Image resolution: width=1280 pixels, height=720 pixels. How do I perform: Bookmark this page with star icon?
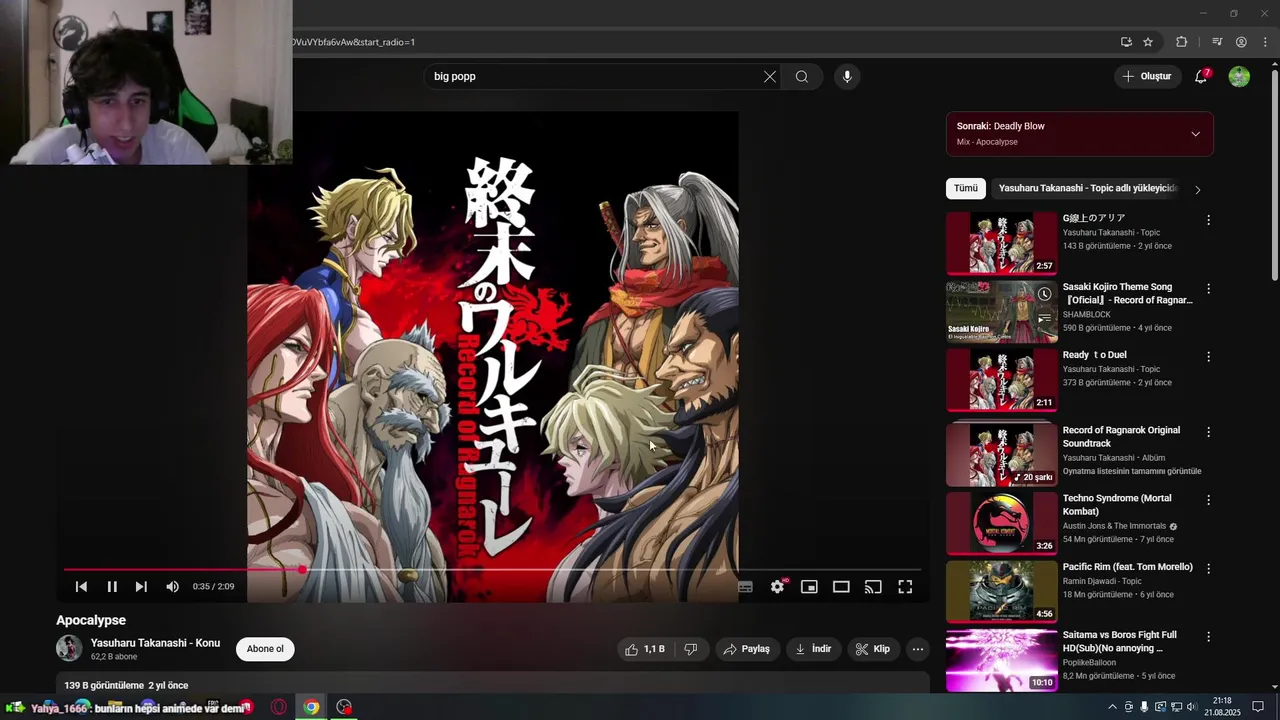tap(1148, 42)
